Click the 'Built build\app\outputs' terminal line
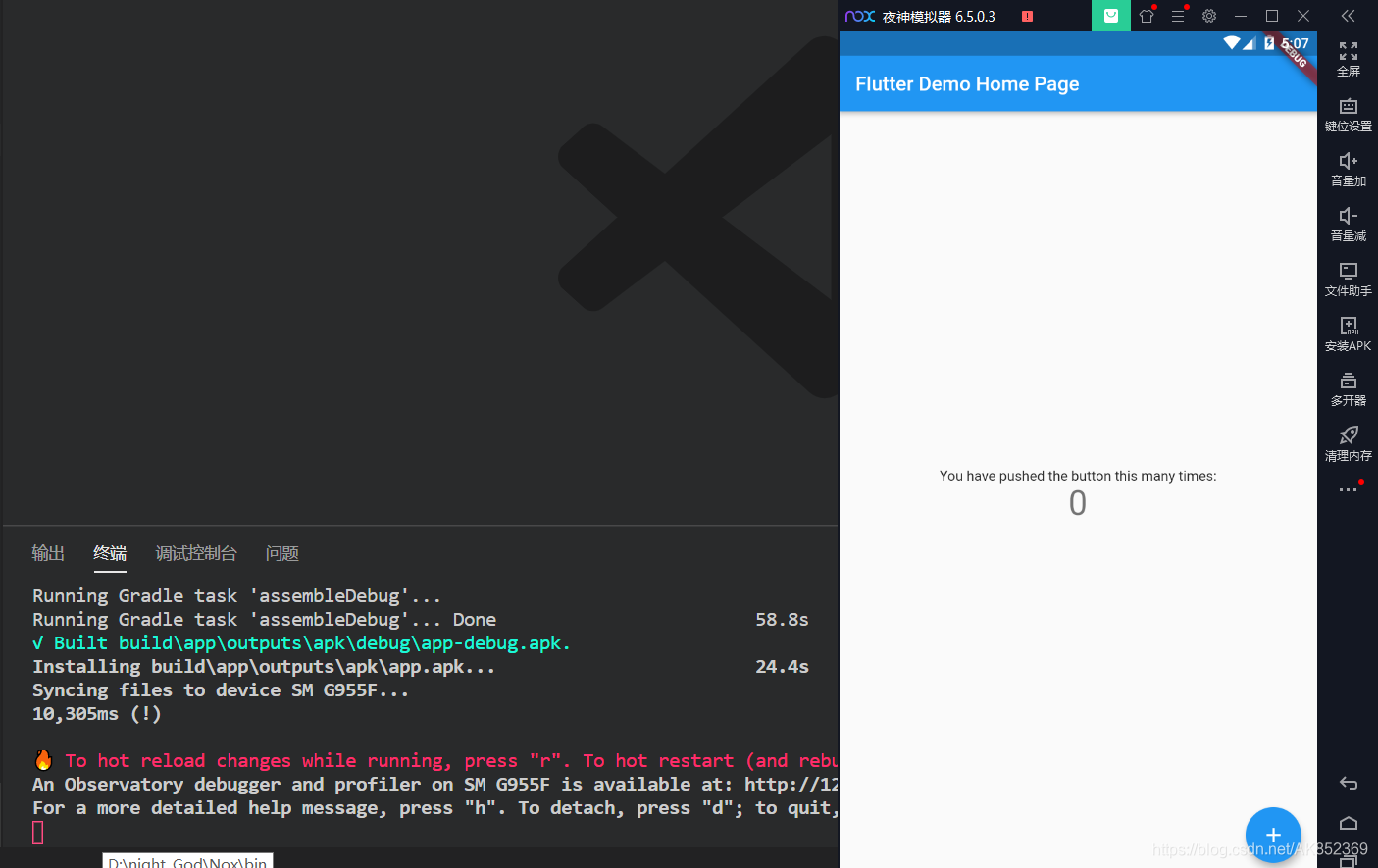The width and height of the screenshot is (1378, 868). (301, 643)
